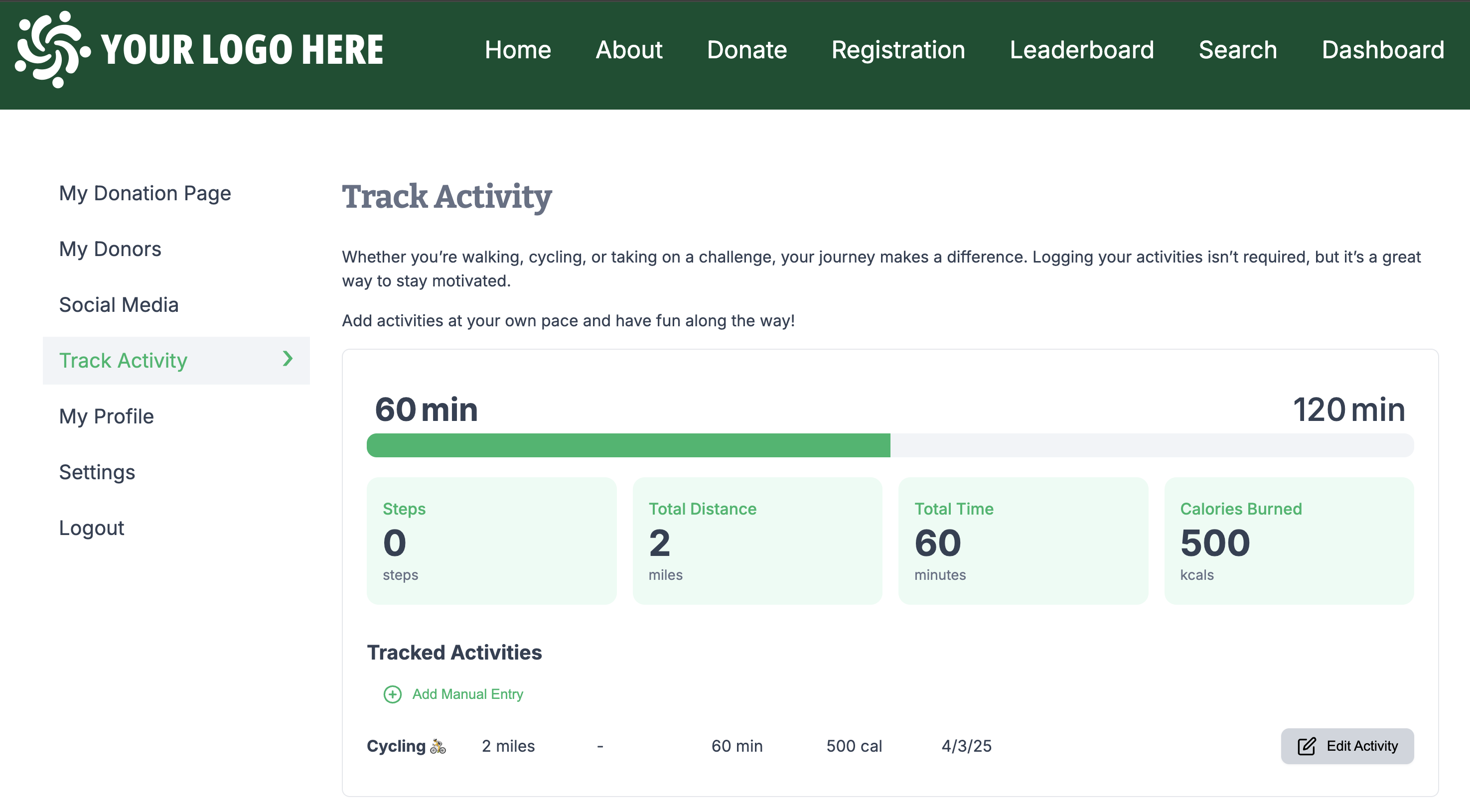Select My Donors in the sidebar

110,249
